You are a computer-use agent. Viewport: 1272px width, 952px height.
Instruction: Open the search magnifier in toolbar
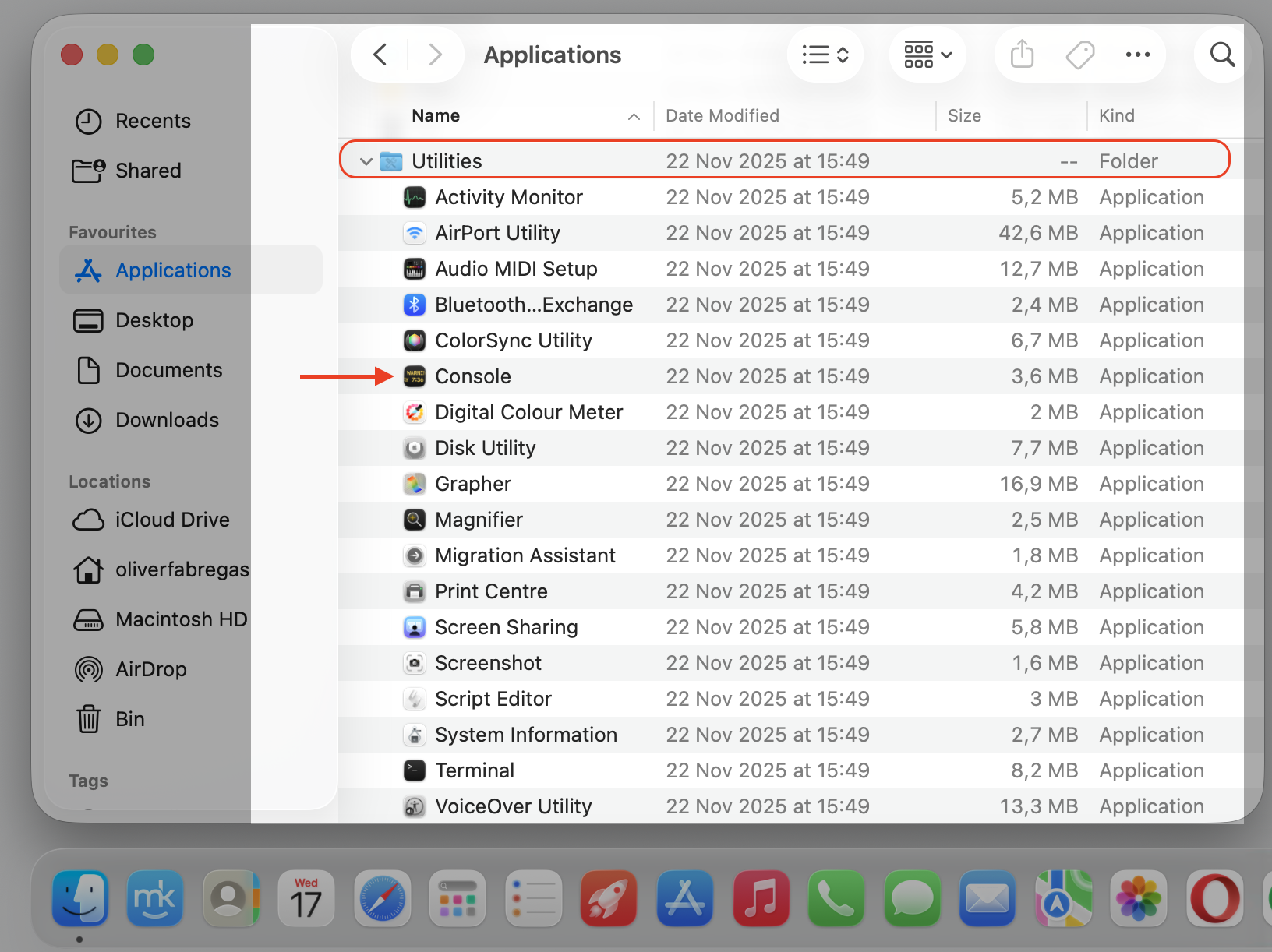[x=1222, y=55]
